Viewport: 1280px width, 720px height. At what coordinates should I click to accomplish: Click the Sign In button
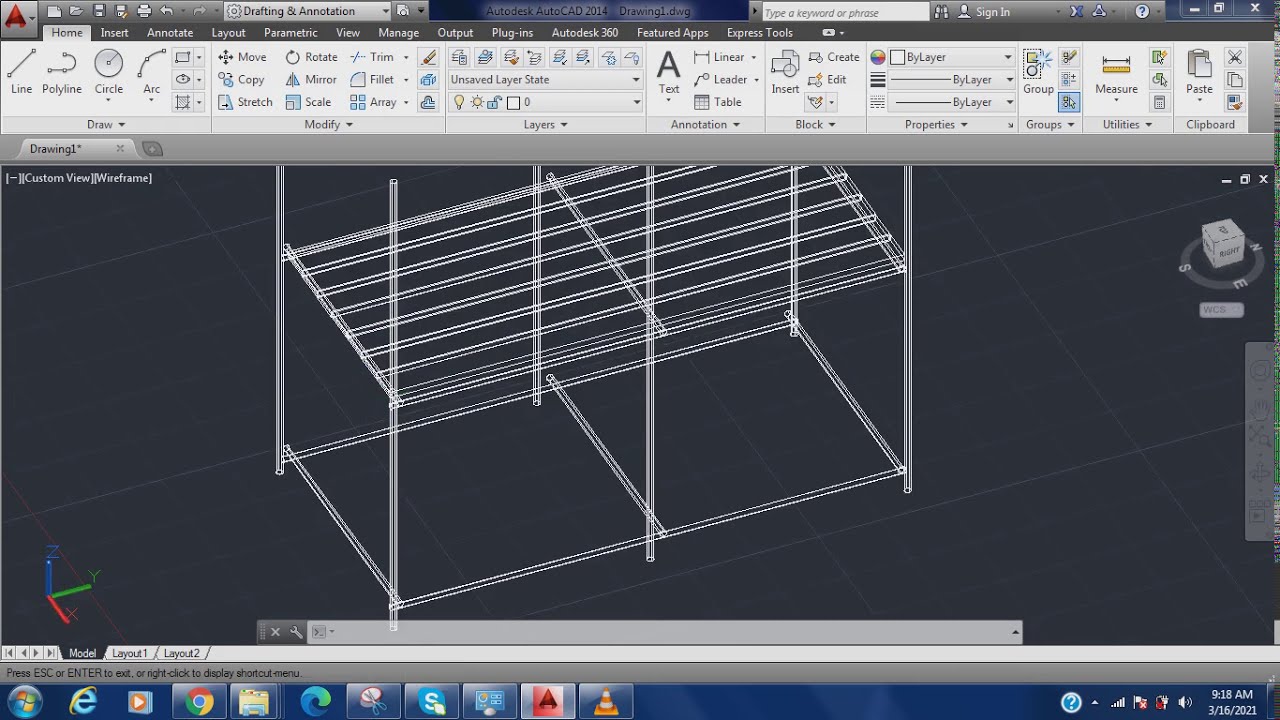coord(982,12)
